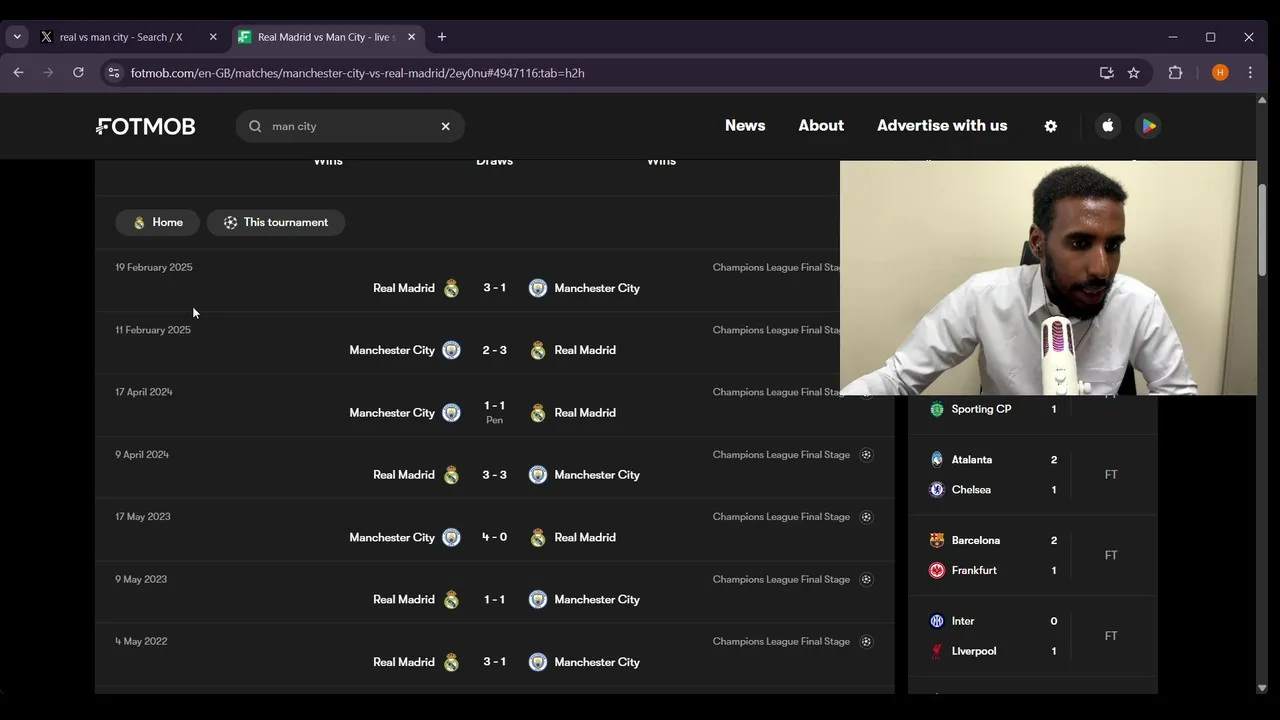
Task: Click Champions League Final Stage label, 9 April 2024
Action: tap(781, 455)
